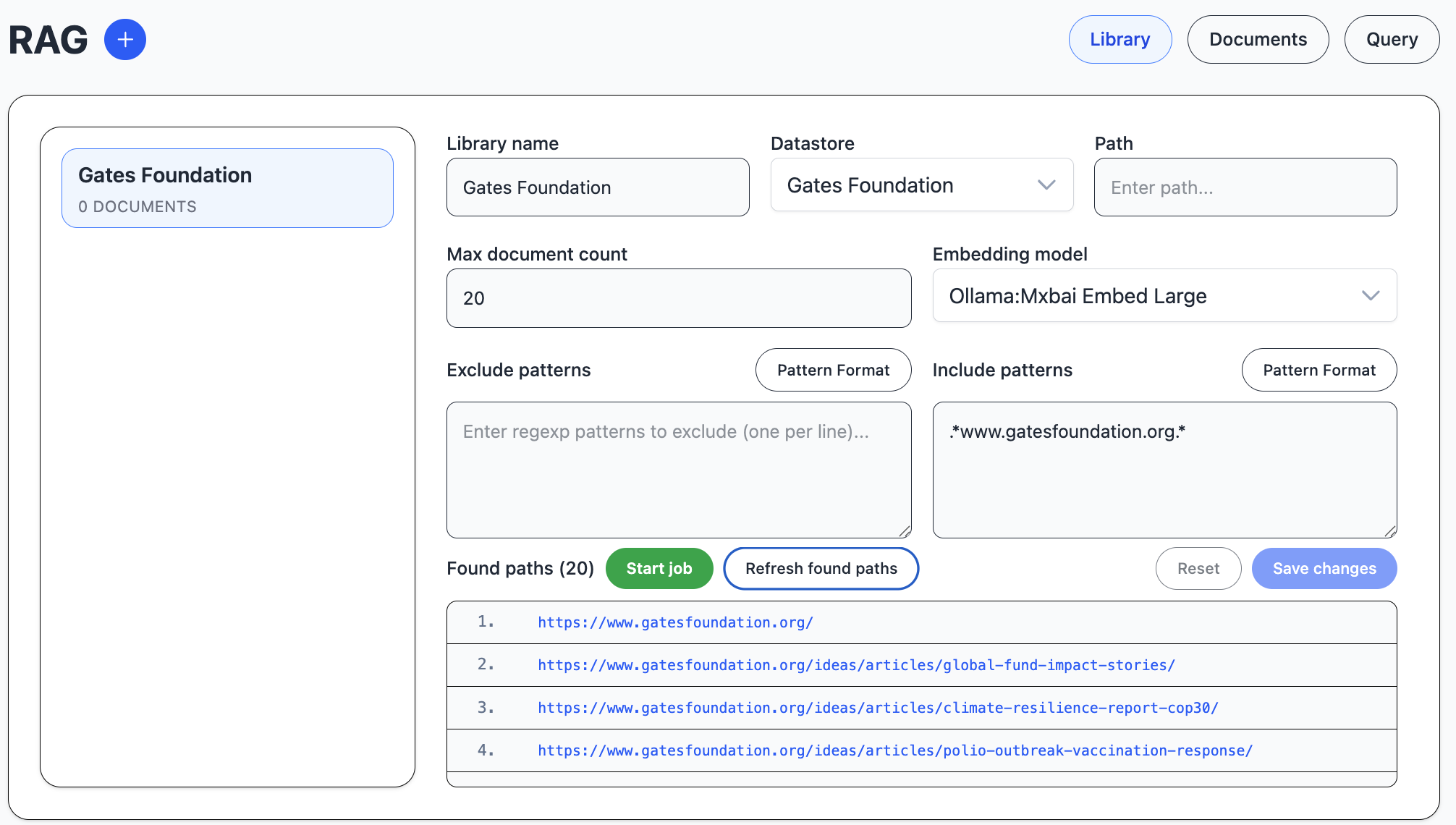This screenshot has width=1456, height=825.
Task: Open the global-fund-impact-stories link
Action: [856, 665]
